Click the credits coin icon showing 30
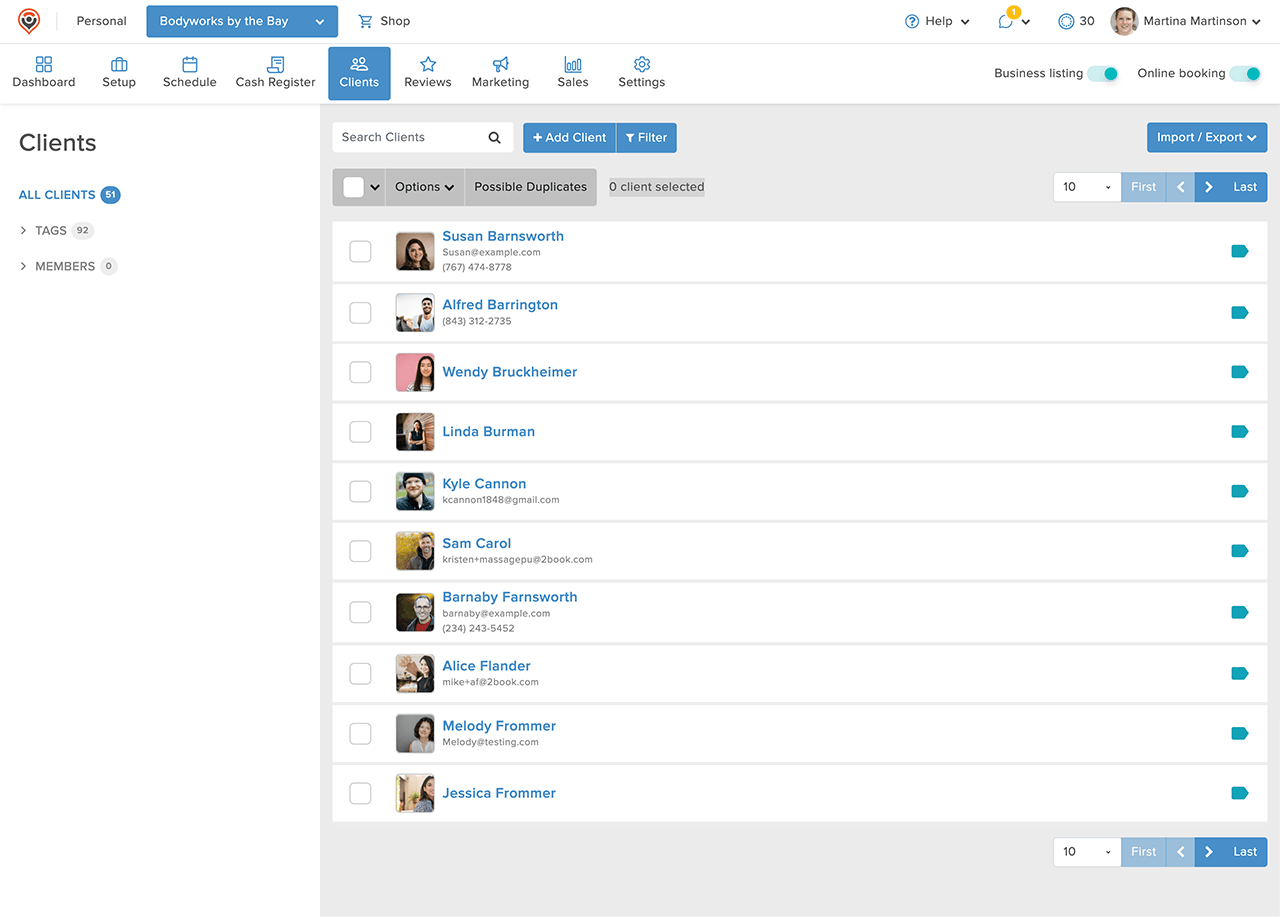1280x917 pixels. (1066, 21)
